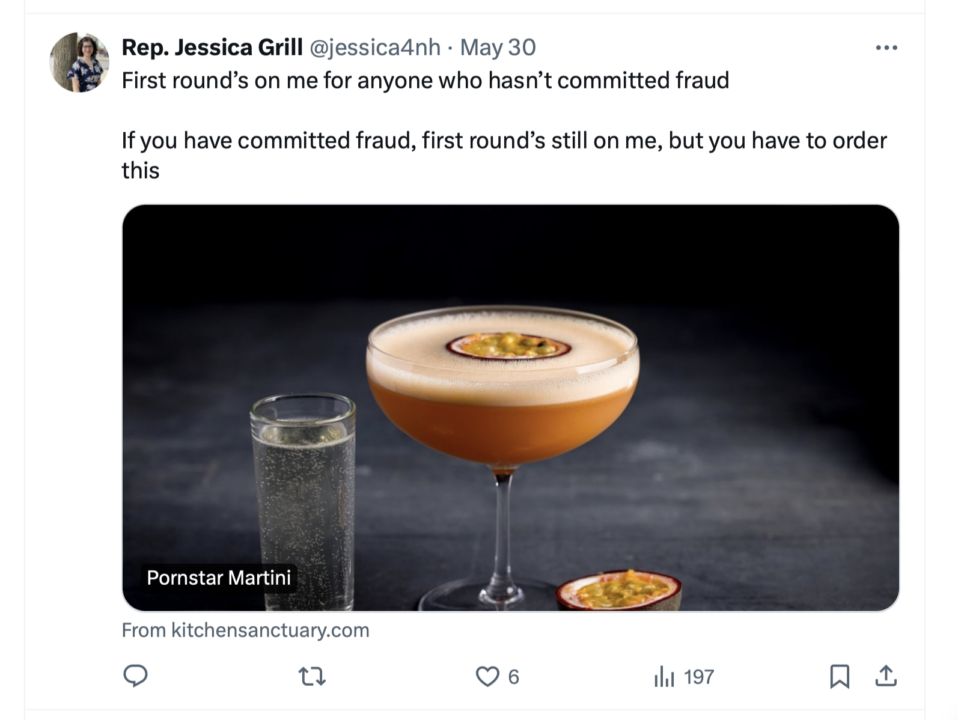Open the three-dot more options menu
Image resolution: width=958 pixels, height=720 pixels.
886,48
